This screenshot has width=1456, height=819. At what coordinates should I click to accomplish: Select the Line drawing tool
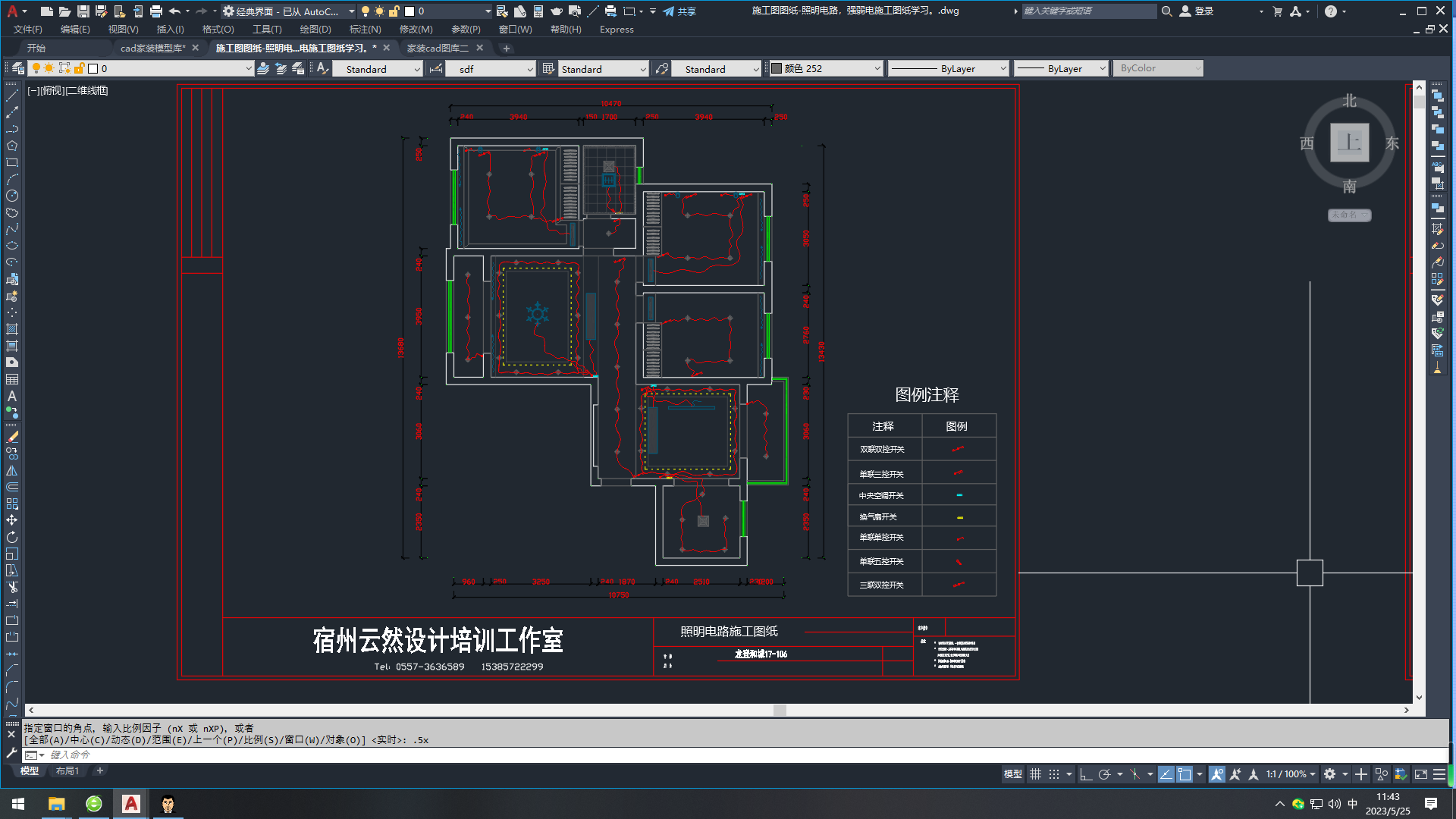[x=12, y=96]
